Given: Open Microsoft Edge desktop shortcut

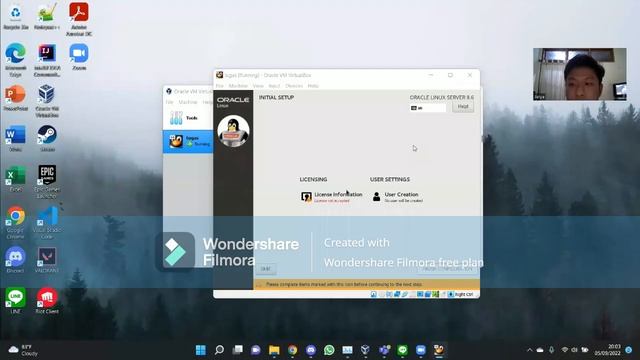Looking at the screenshot, I should tap(16, 60).
